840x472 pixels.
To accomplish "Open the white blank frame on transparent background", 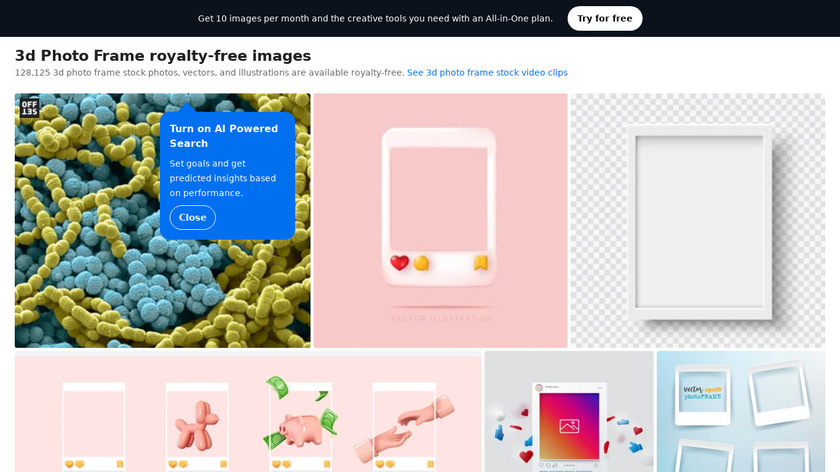I will coord(698,221).
